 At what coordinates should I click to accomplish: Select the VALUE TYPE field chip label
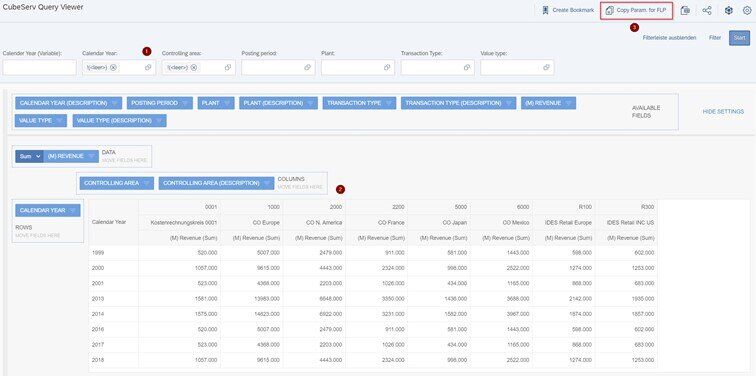point(36,121)
